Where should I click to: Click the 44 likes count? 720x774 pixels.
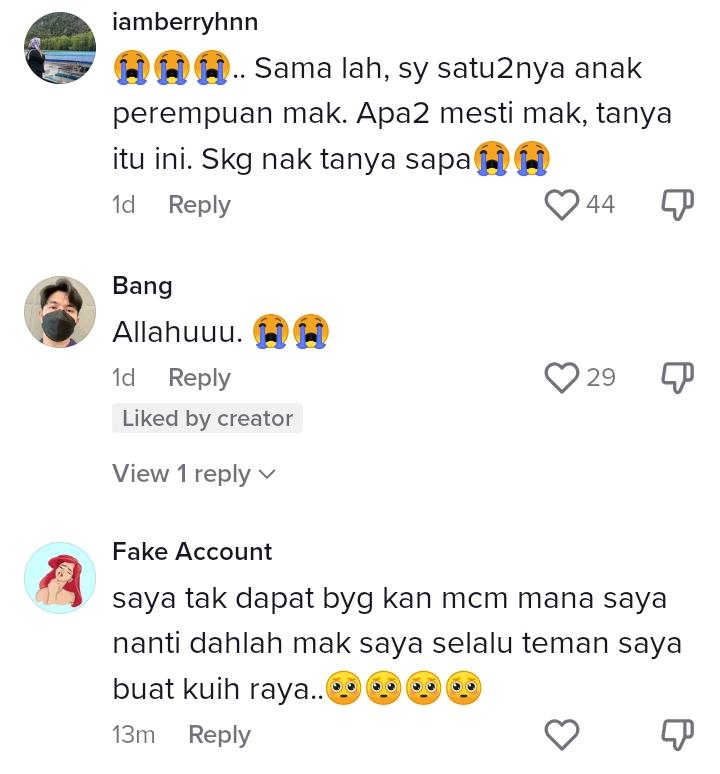click(600, 204)
